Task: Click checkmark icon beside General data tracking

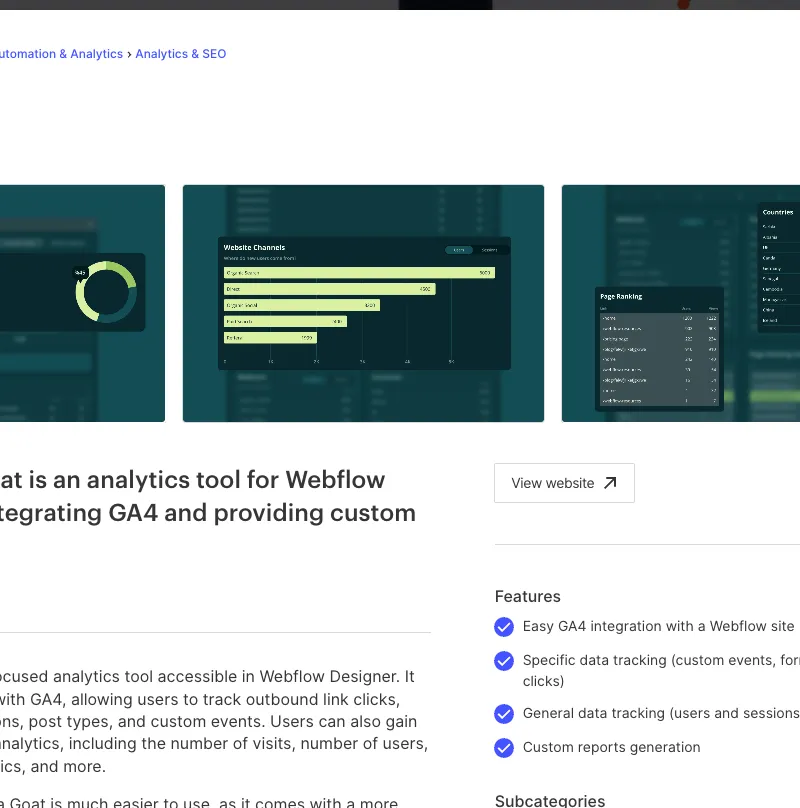Action: click(504, 714)
